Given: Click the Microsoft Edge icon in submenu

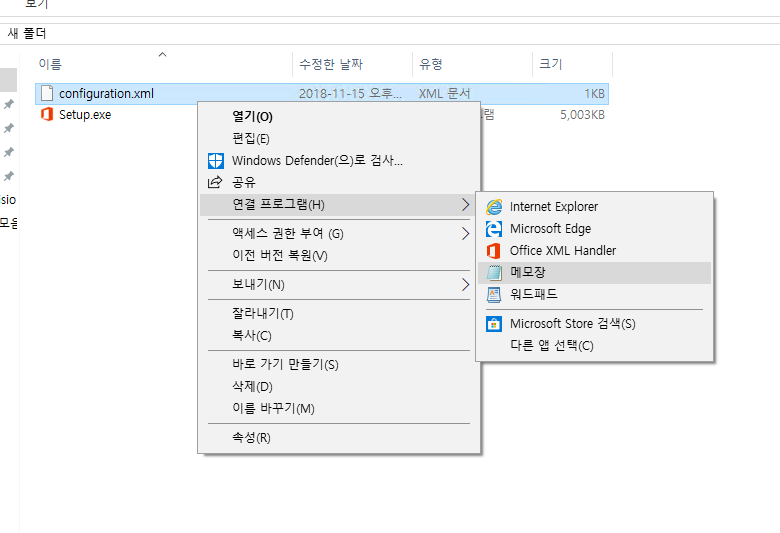Looking at the screenshot, I should click(494, 229).
